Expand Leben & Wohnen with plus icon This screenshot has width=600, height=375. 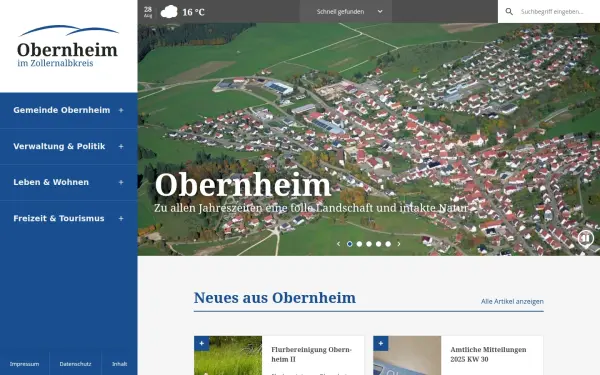pyautogui.click(x=121, y=183)
